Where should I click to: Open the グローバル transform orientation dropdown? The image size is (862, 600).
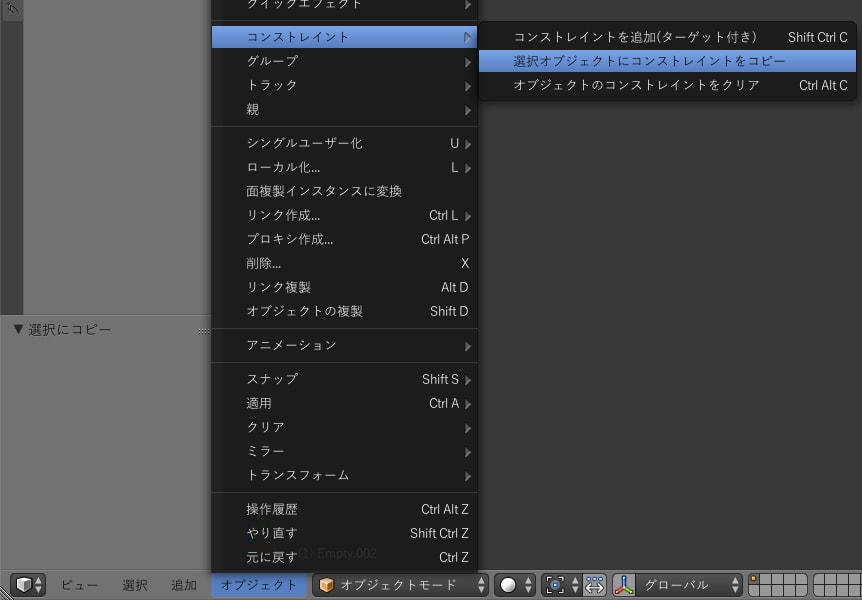[x=689, y=585]
